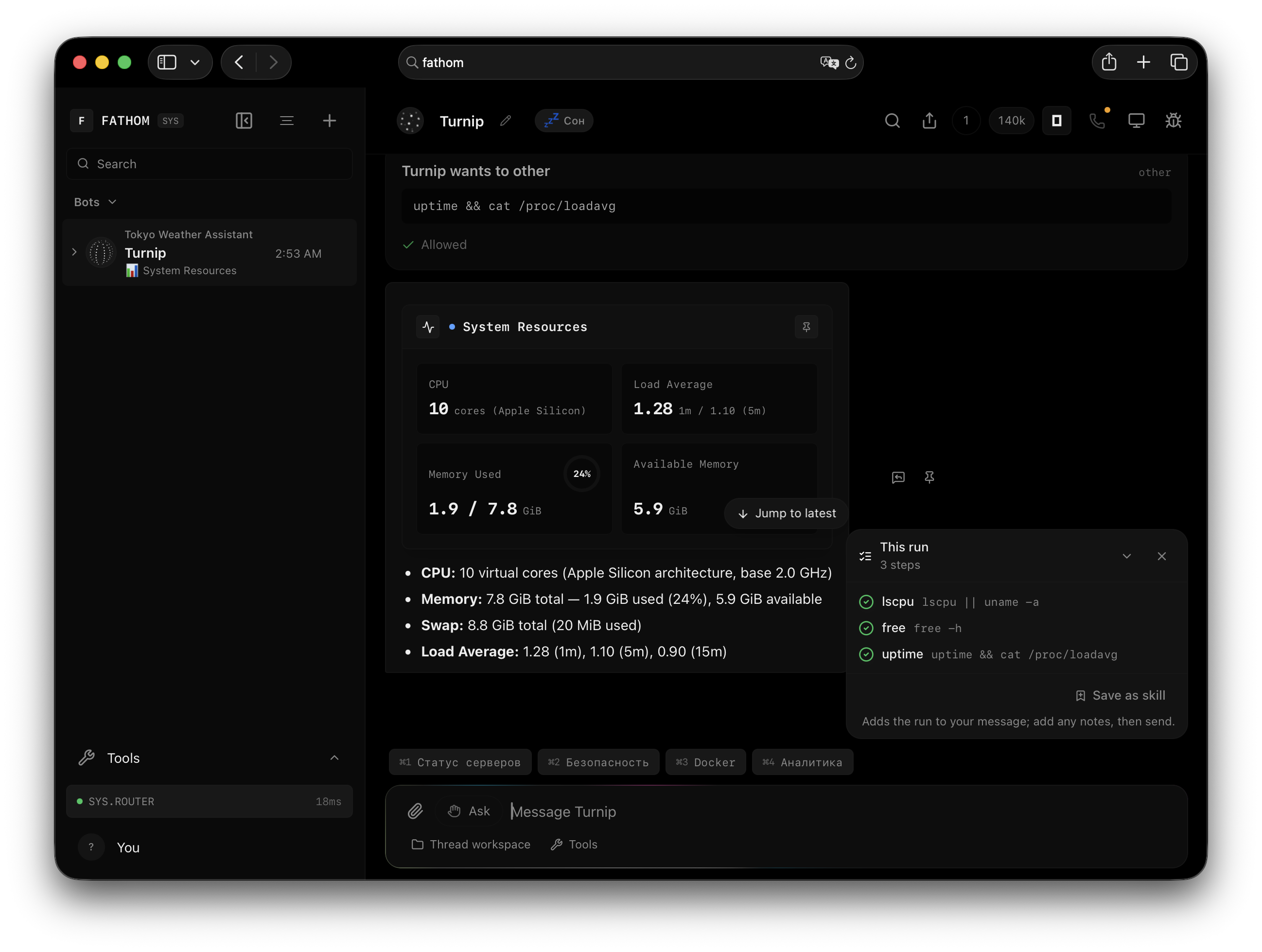Select the Безопасность quick prompt
The width and height of the screenshot is (1262, 952).
598,762
